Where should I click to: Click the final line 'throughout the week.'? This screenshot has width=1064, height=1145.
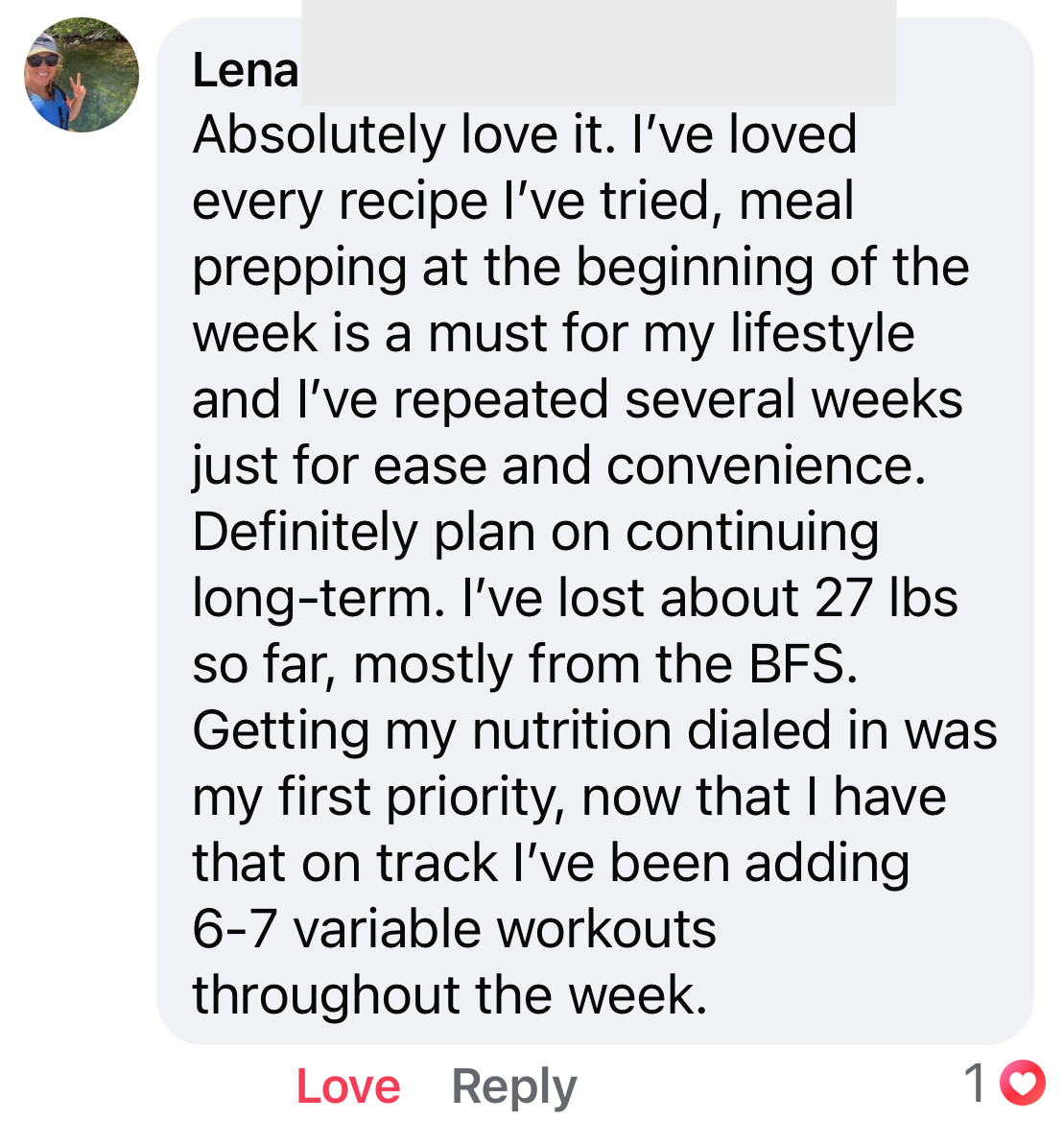[450, 996]
